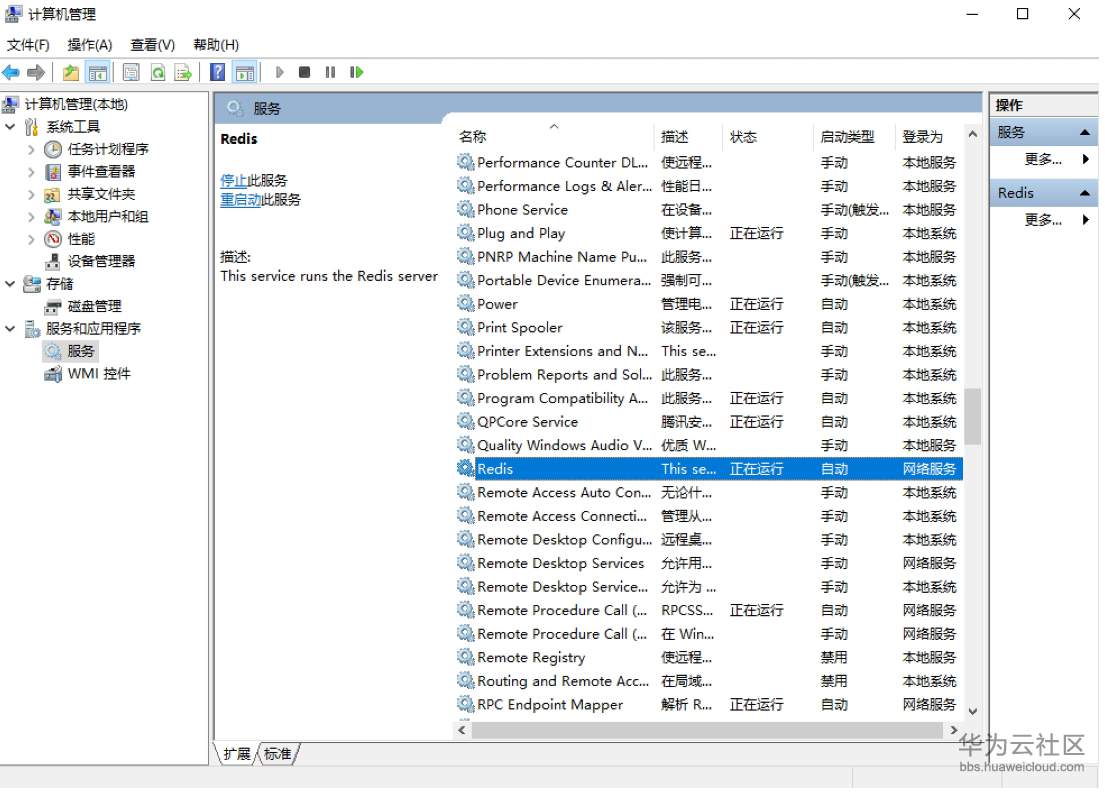Open 设备管理器 in the tree
Image resolution: width=1105 pixels, height=792 pixels.
101,261
